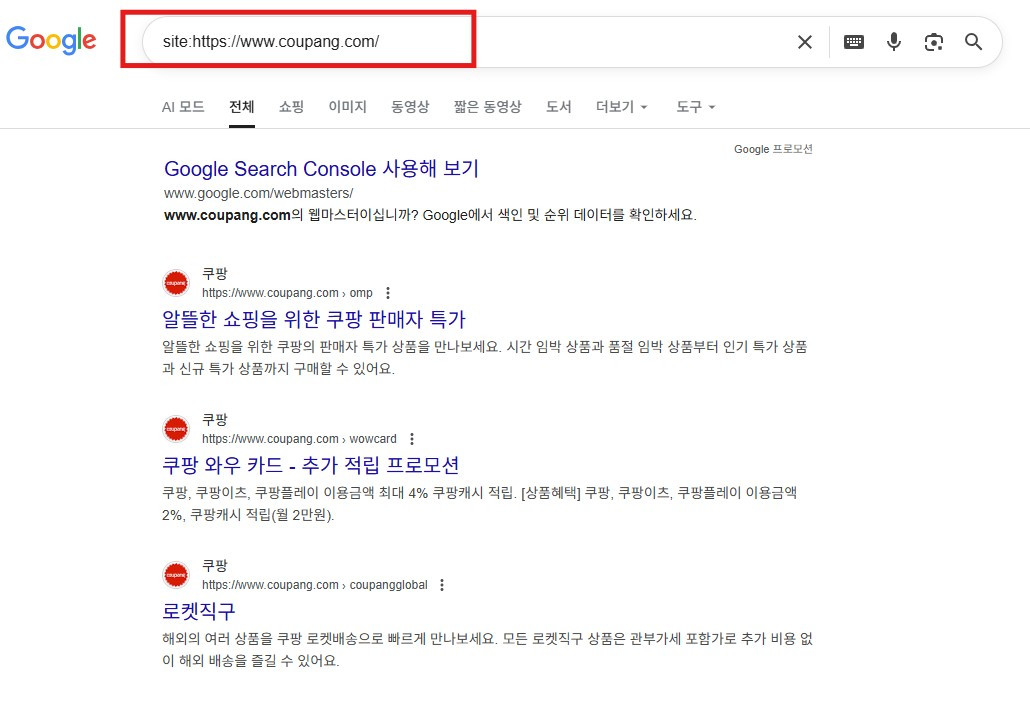Clear the search query with the X icon

tap(805, 42)
